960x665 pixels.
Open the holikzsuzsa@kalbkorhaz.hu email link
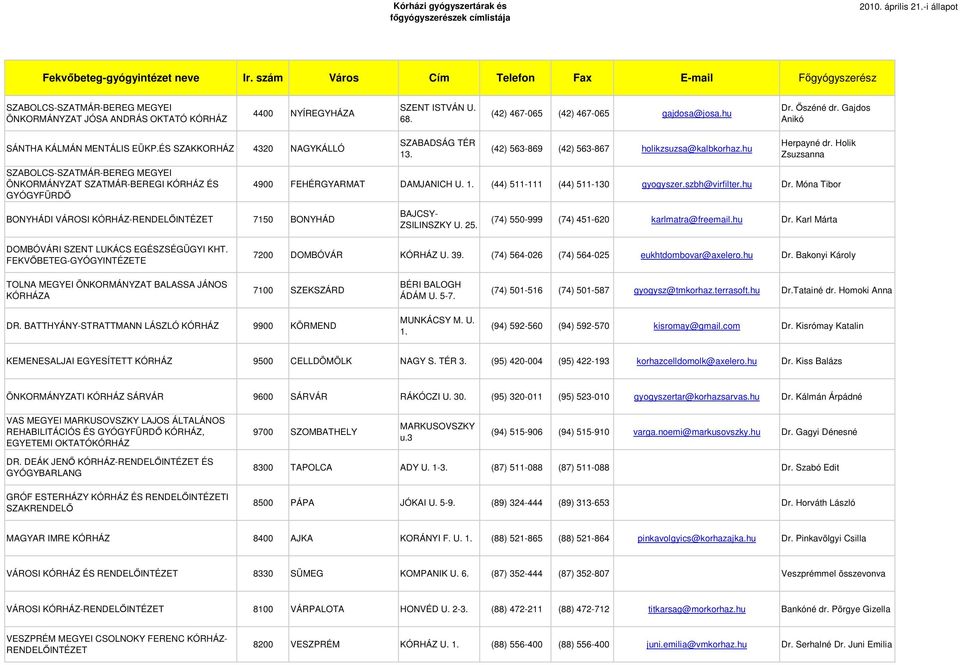(x=696, y=149)
